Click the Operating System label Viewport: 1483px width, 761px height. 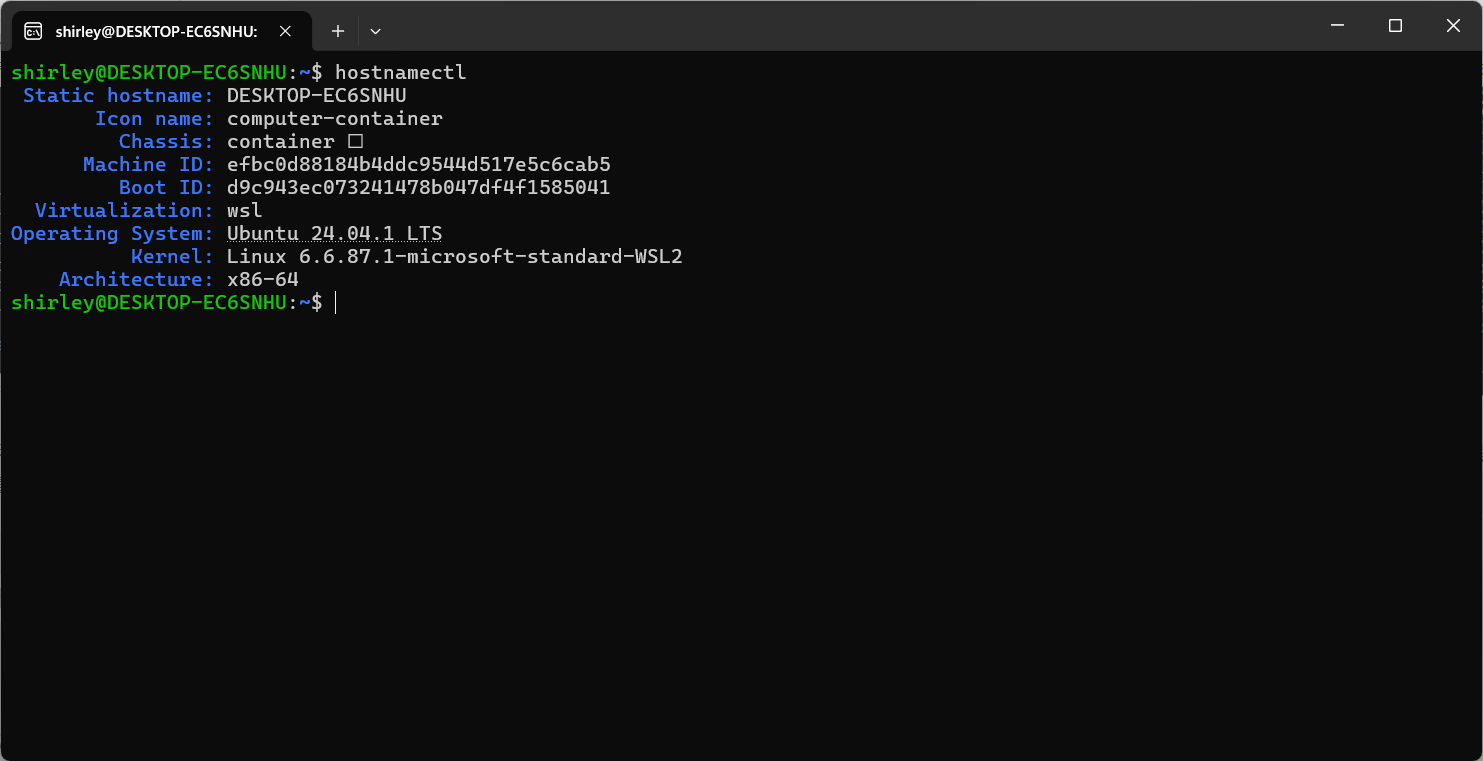pos(110,233)
